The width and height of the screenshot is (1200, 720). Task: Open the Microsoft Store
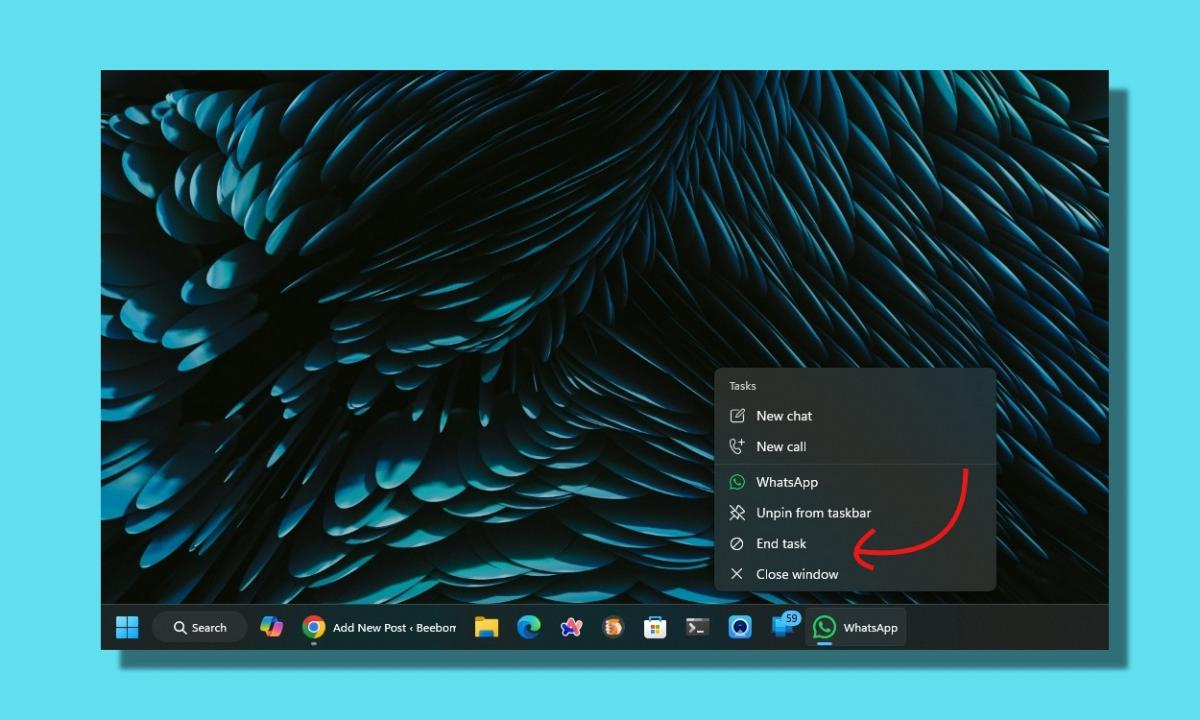(654, 627)
